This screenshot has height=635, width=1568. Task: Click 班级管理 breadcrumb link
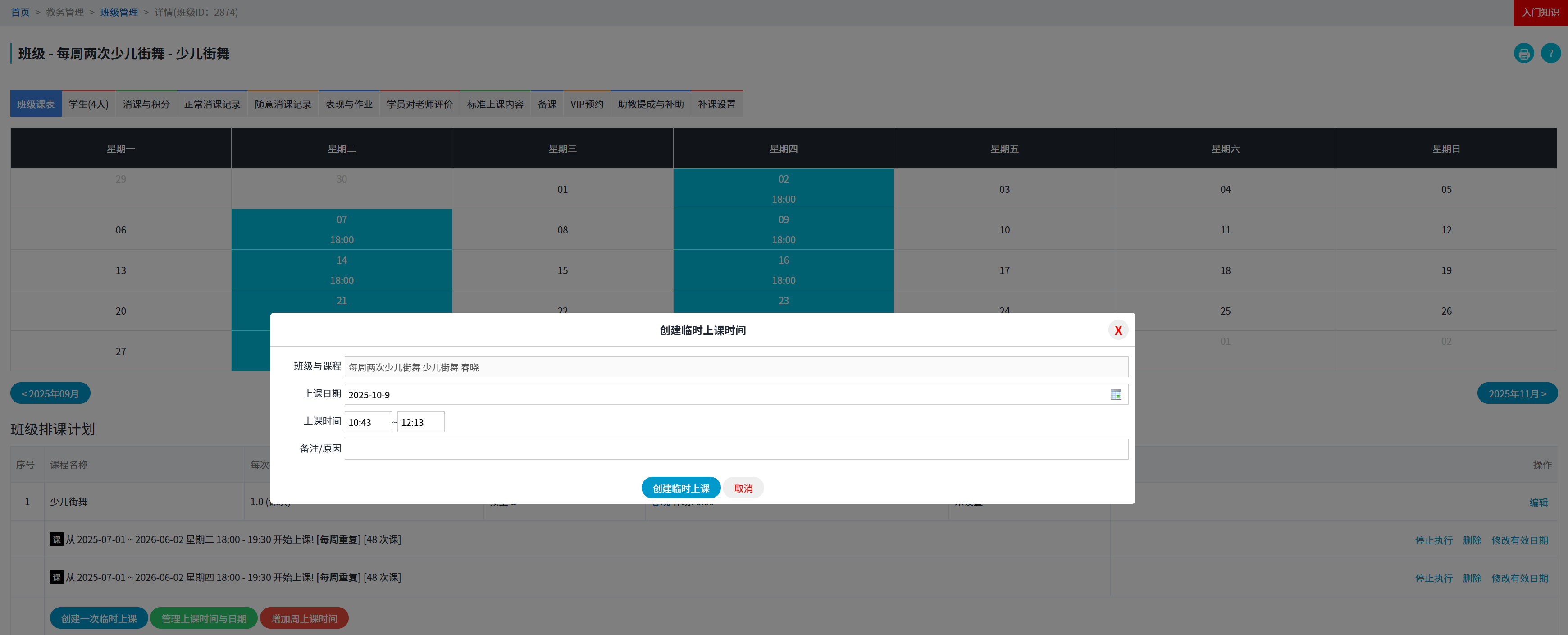119,12
